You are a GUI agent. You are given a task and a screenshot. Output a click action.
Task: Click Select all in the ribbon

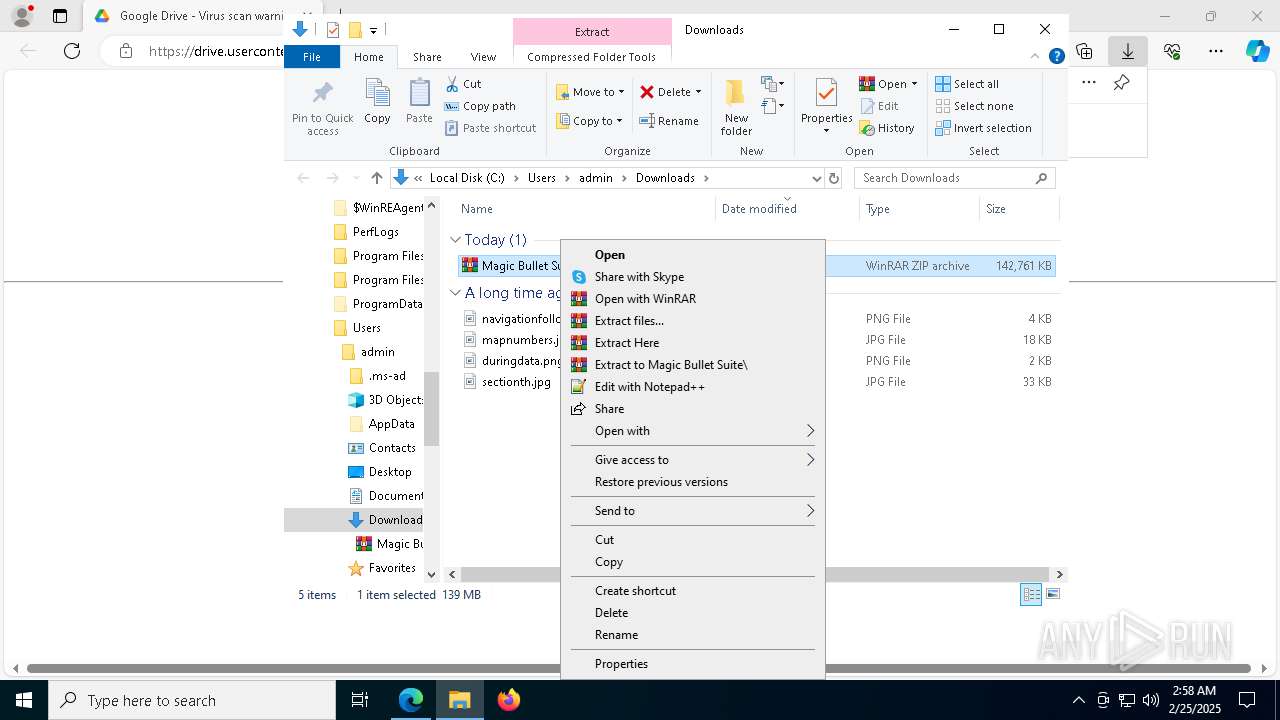pyautogui.click(x=967, y=84)
